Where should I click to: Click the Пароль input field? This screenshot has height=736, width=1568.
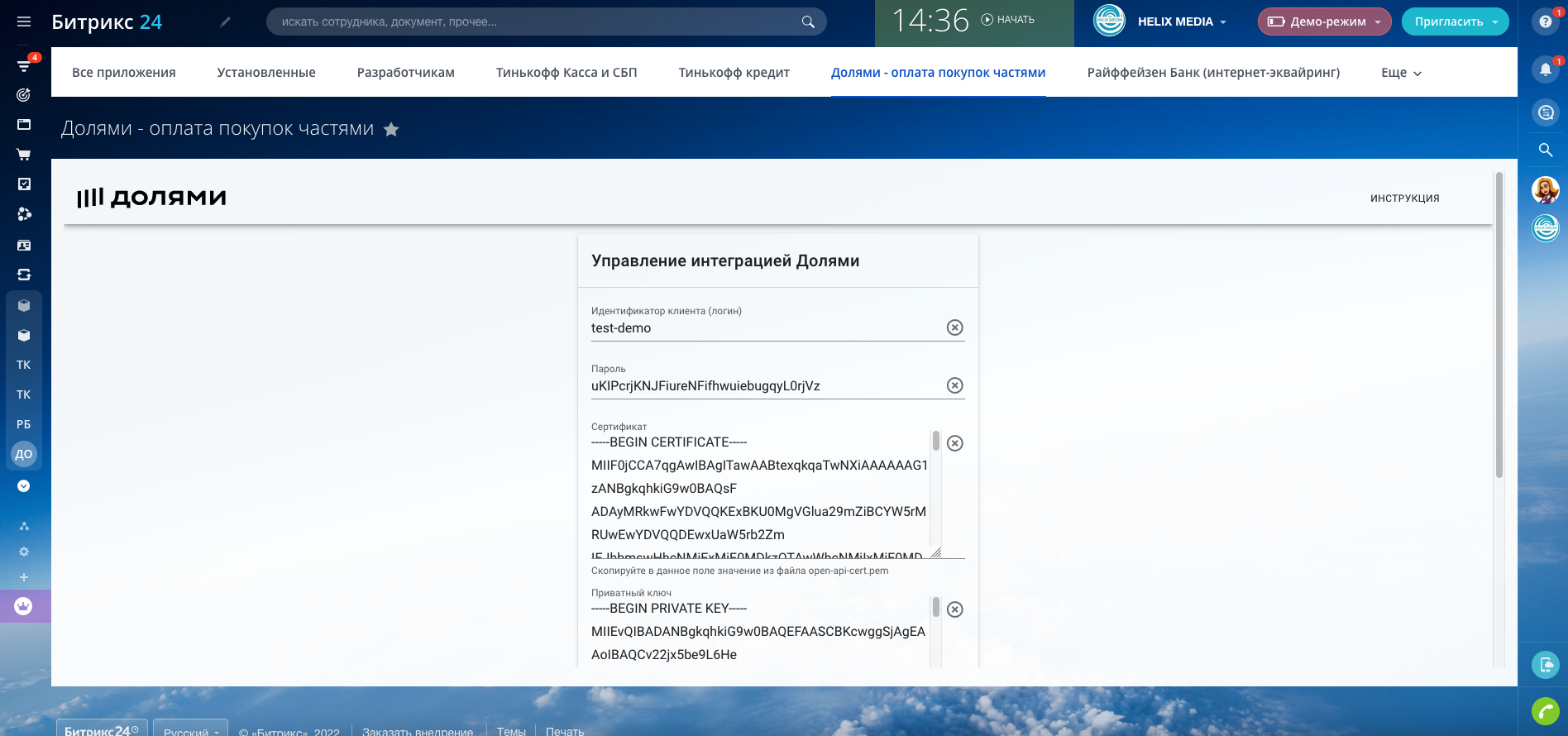point(767,386)
